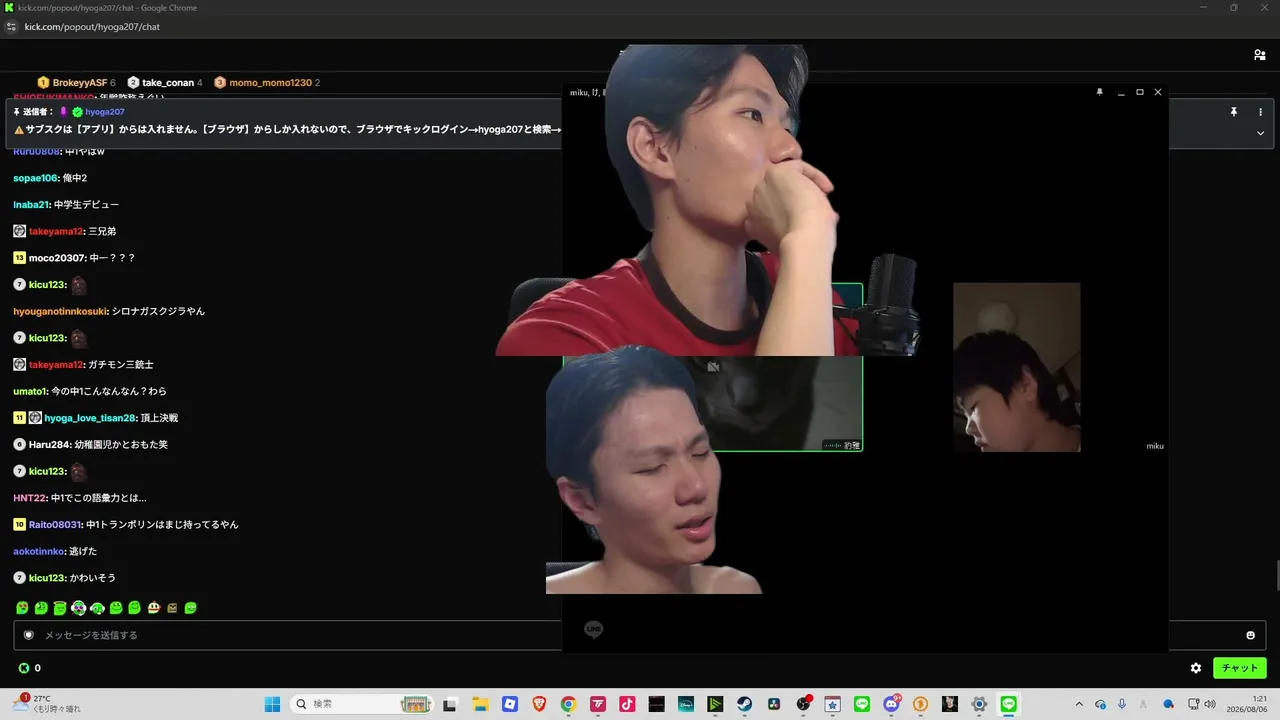Viewport: 1280px width, 720px height.
Task: Insert the first green quick emote
Action: (22, 608)
